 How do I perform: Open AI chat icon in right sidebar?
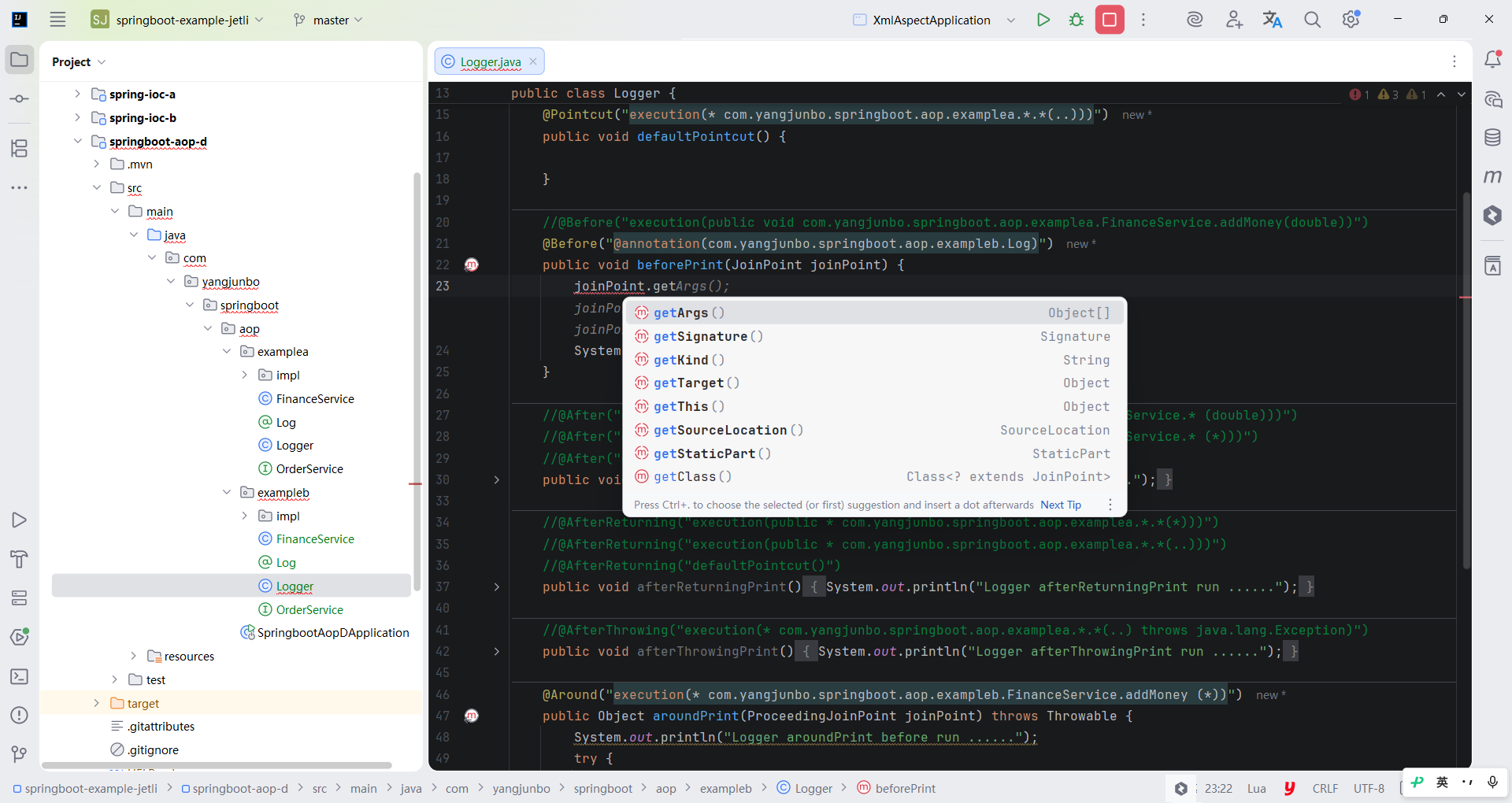[1492, 99]
